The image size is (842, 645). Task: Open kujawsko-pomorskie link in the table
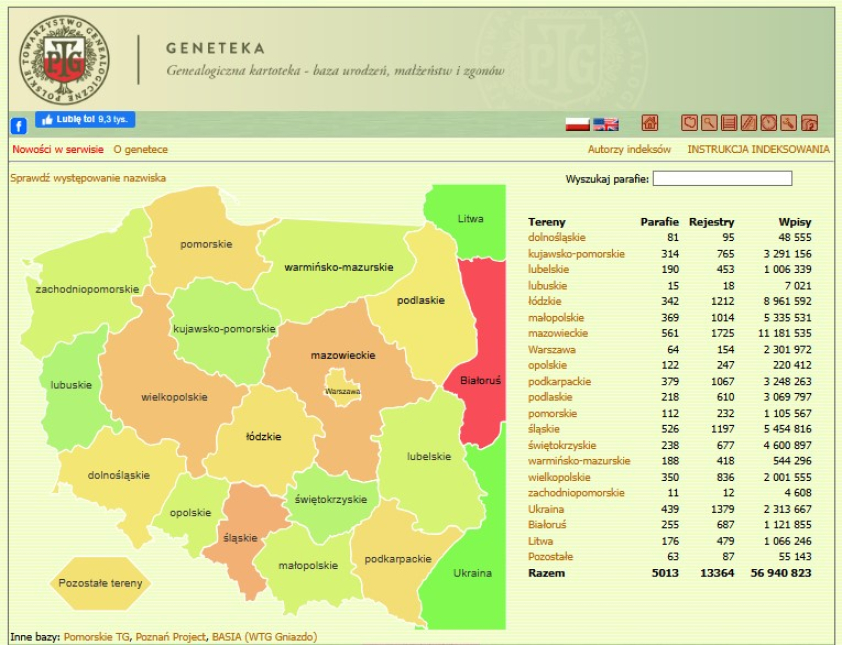click(576, 253)
